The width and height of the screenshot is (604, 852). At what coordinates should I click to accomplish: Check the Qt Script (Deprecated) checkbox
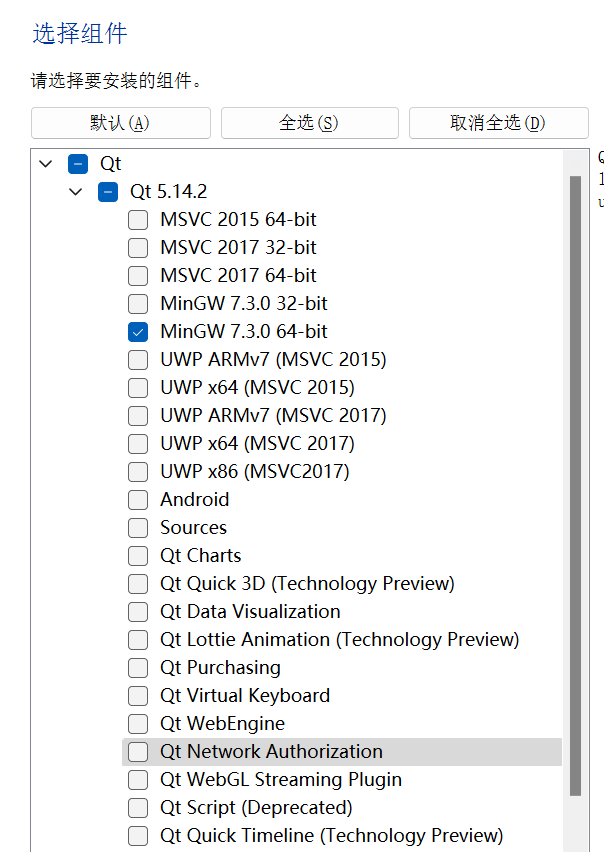(x=138, y=809)
